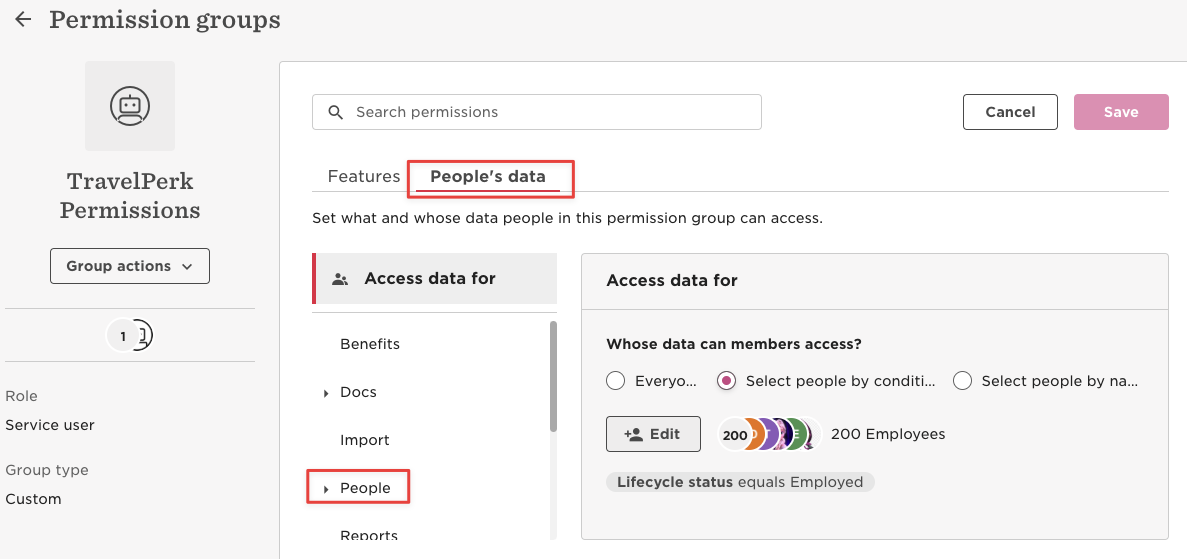Click the Search permissions input field
Screen dimensions: 1187x559
pos(537,112)
